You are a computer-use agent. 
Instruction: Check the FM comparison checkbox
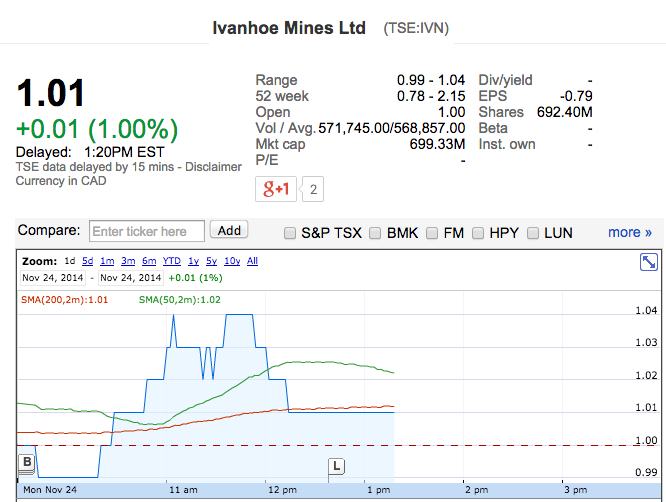pos(432,233)
